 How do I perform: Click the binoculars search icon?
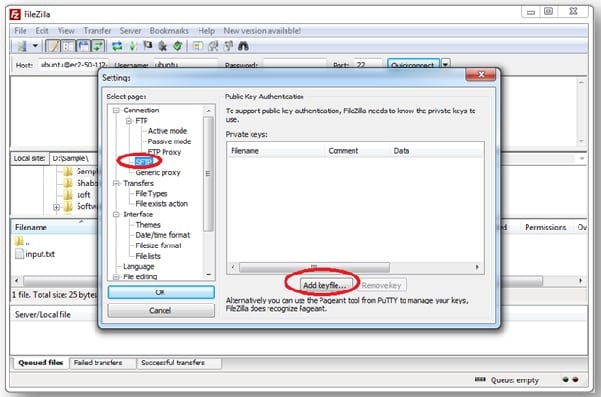point(243,46)
